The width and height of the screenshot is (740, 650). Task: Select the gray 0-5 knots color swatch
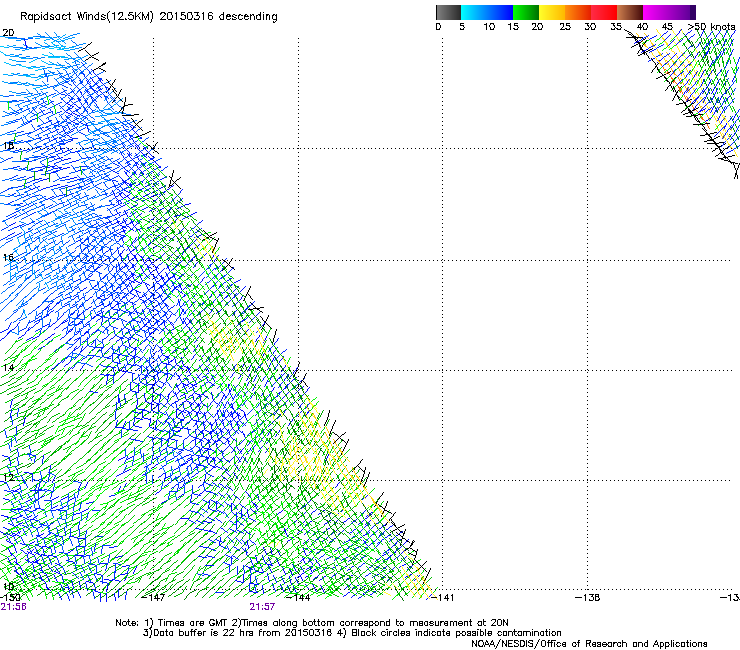point(448,12)
